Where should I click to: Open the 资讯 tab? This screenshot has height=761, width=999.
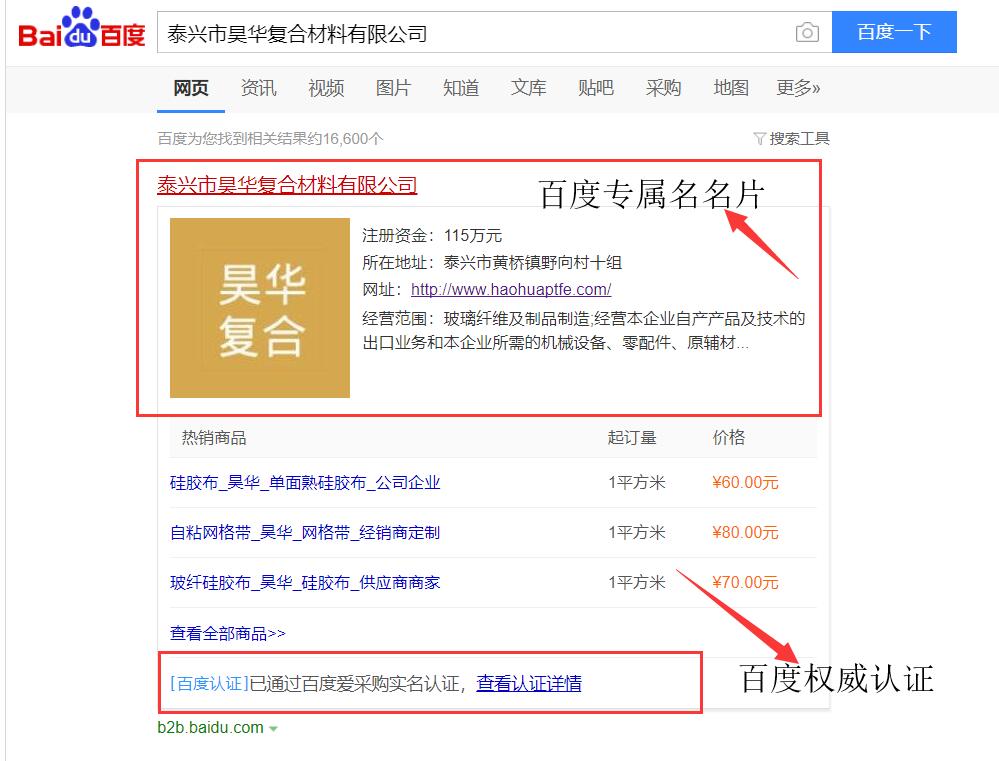click(x=257, y=88)
